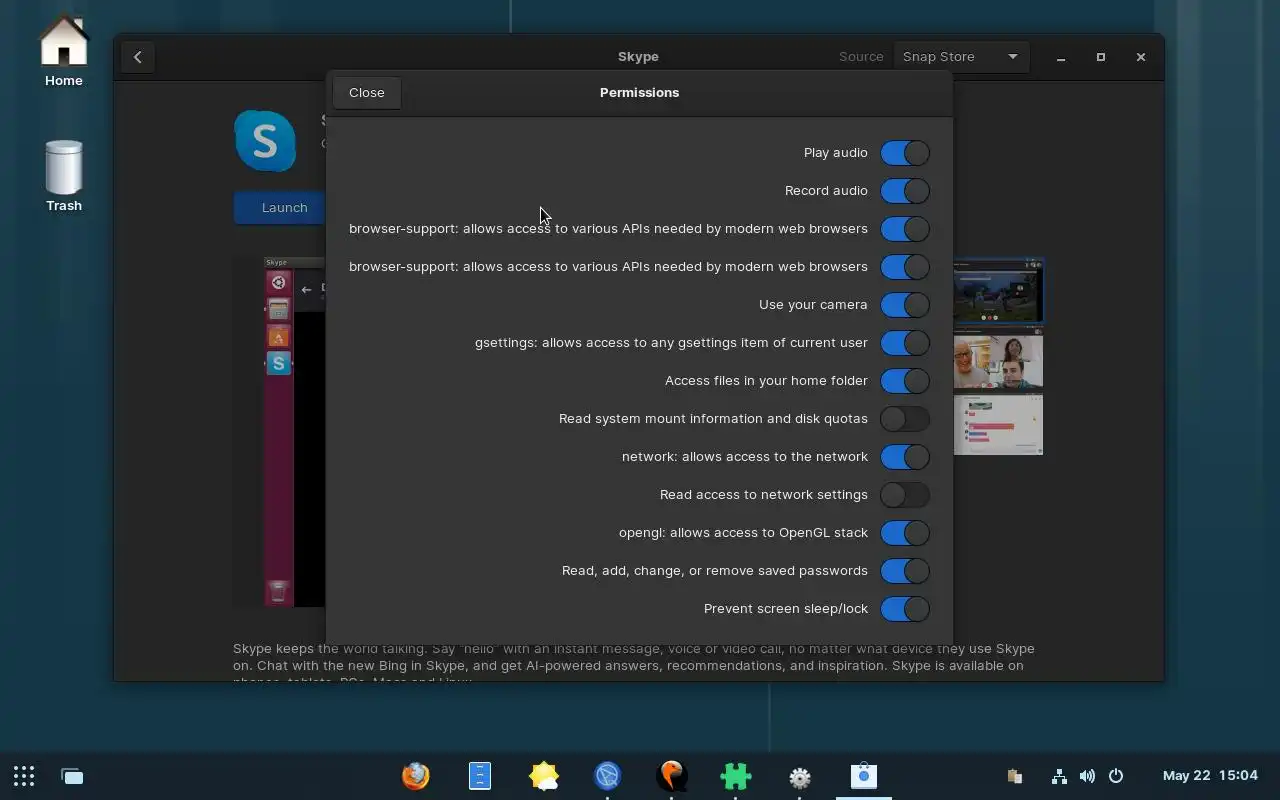The image size is (1280, 800).
Task: Click the Skype logo in Software window
Action: click(265, 141)
